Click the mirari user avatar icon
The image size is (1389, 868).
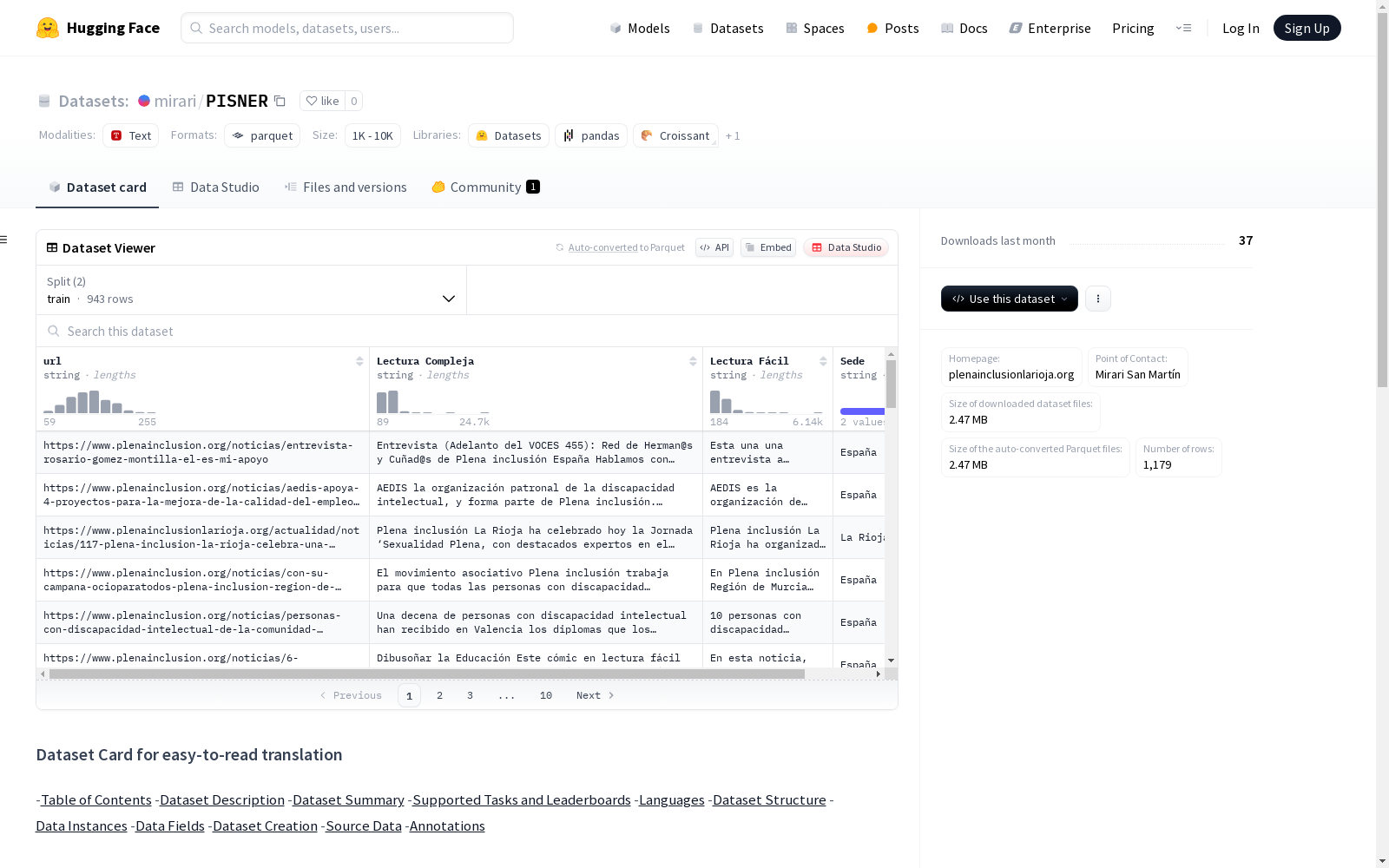[x=144, y=101]
